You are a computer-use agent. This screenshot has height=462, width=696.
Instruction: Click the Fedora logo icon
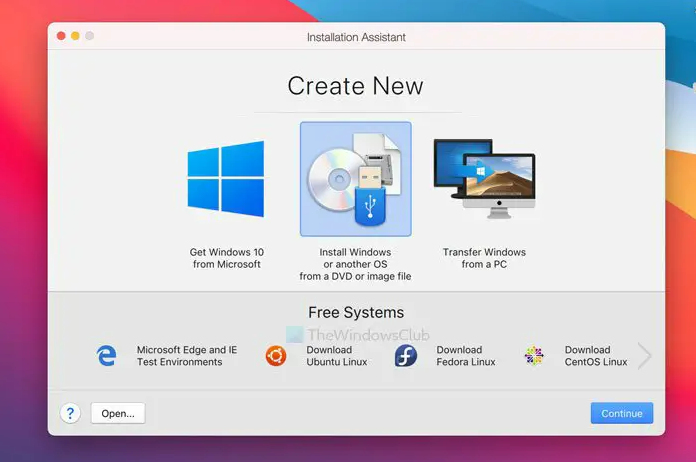pos(406,355)
